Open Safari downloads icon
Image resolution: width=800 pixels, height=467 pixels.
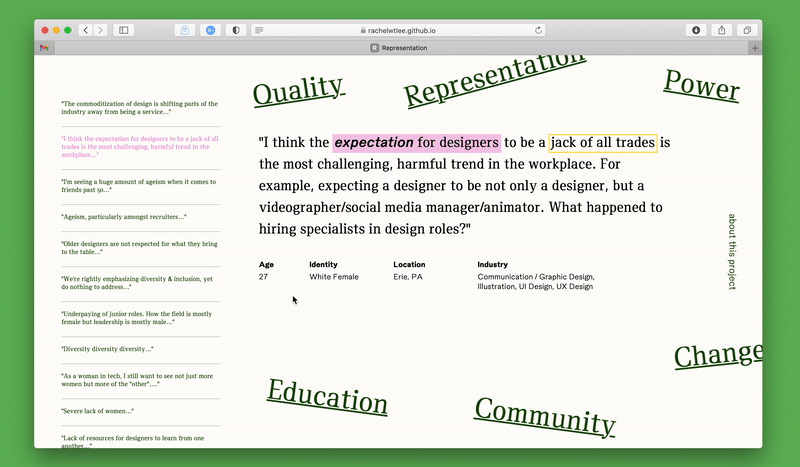click(x=696, y=30)
